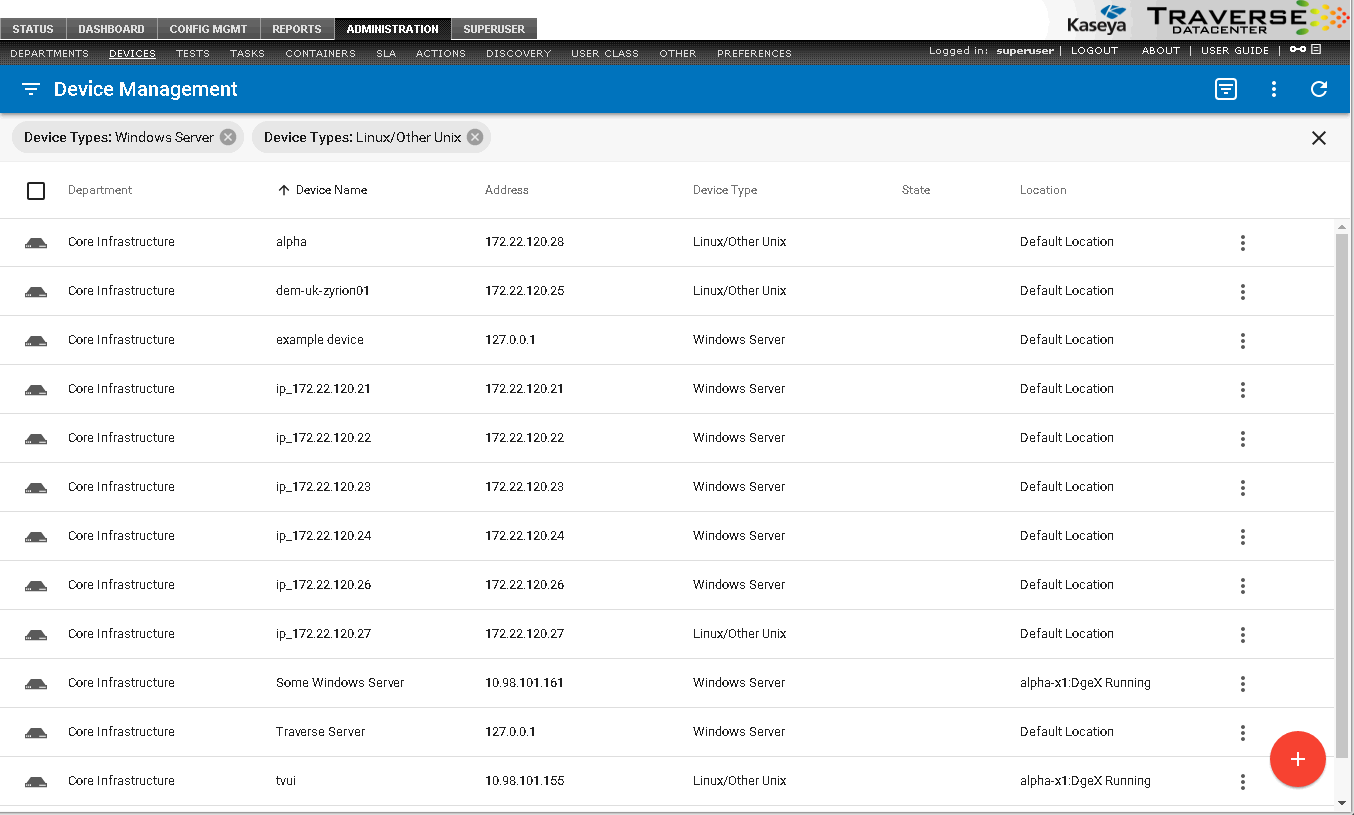
Task: Click device icon for alpha row
Action: pyautogui.click(x=36, y=243)
